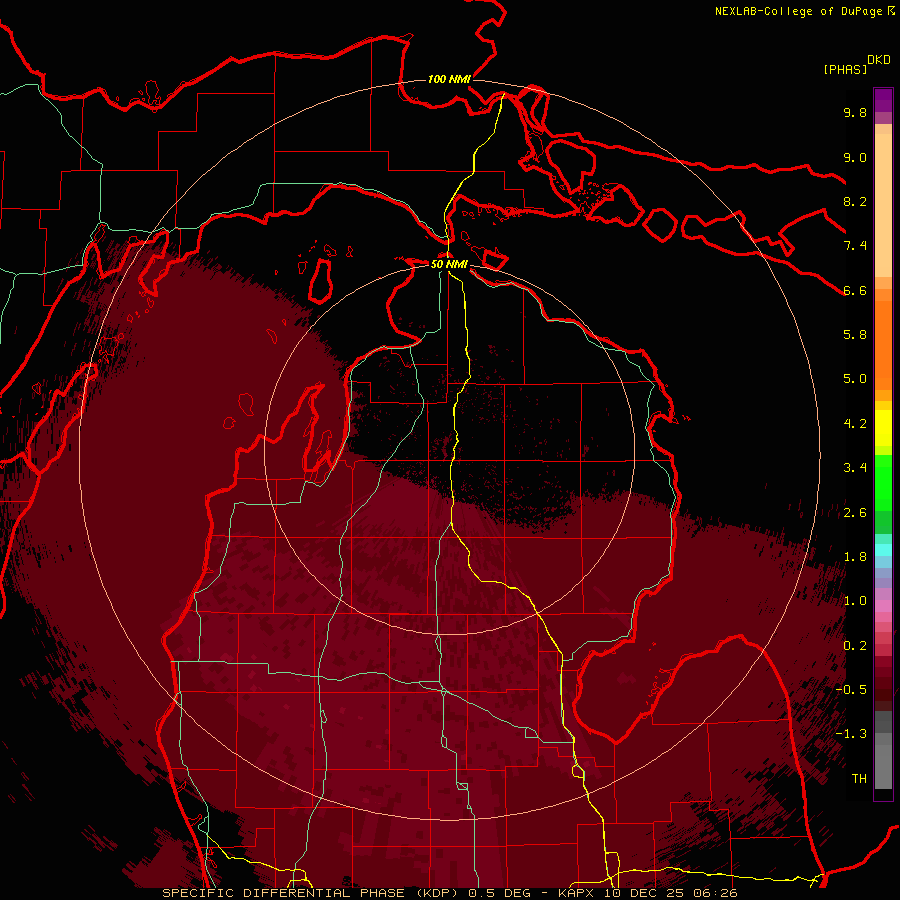The width and height of the screenshot is (900, 900).
Task: Click the yellow segment of the color bar
Action: 883,428
